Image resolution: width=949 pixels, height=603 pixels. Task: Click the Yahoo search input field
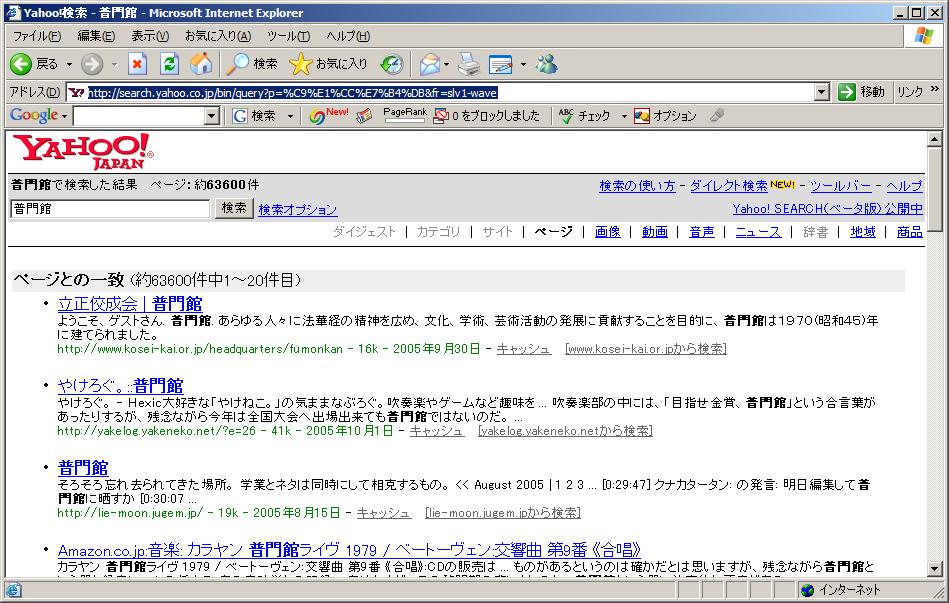point(110,209)
